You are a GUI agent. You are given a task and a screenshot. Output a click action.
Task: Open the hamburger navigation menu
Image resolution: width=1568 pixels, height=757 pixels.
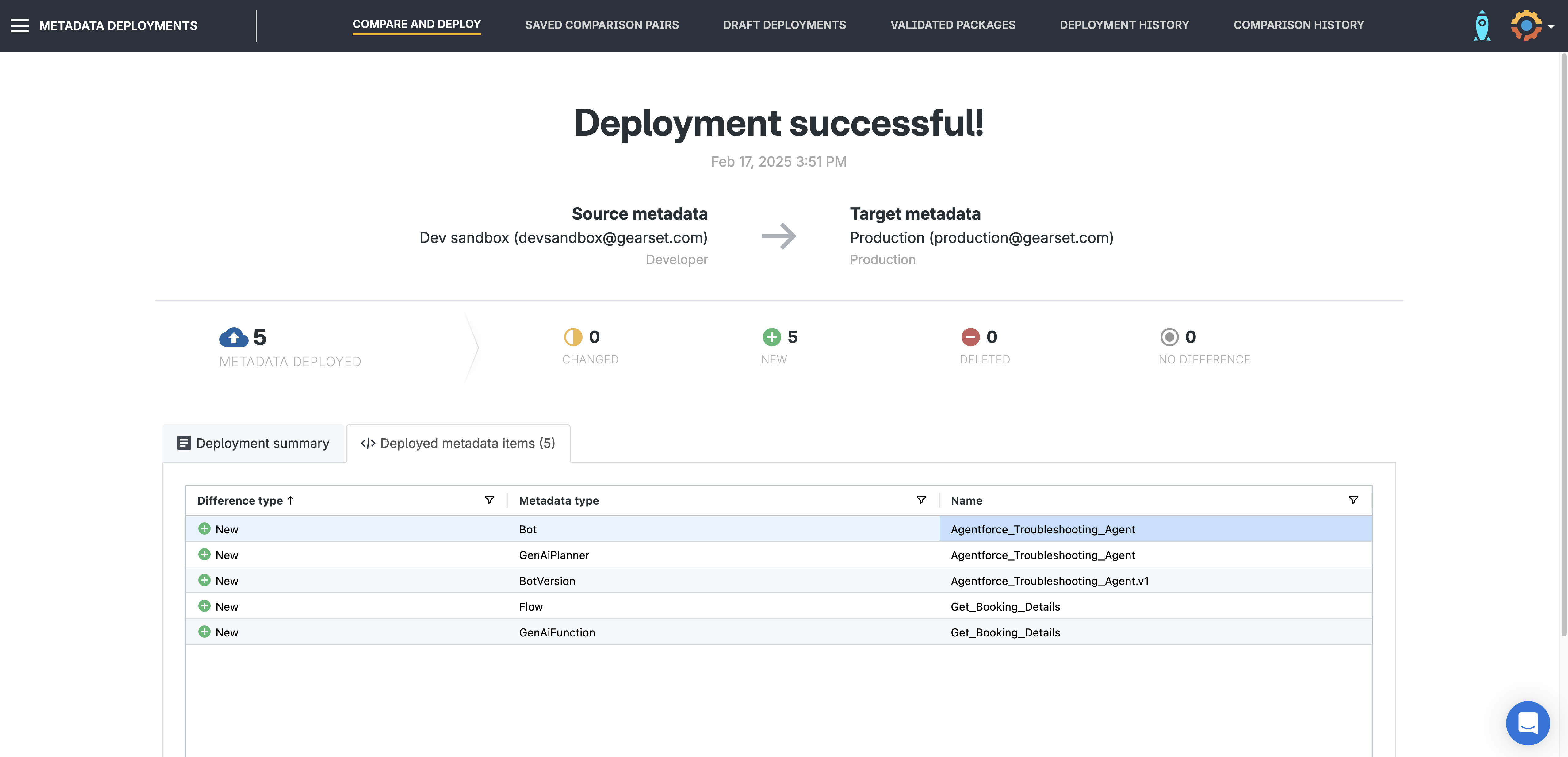[x=20, y=25]
